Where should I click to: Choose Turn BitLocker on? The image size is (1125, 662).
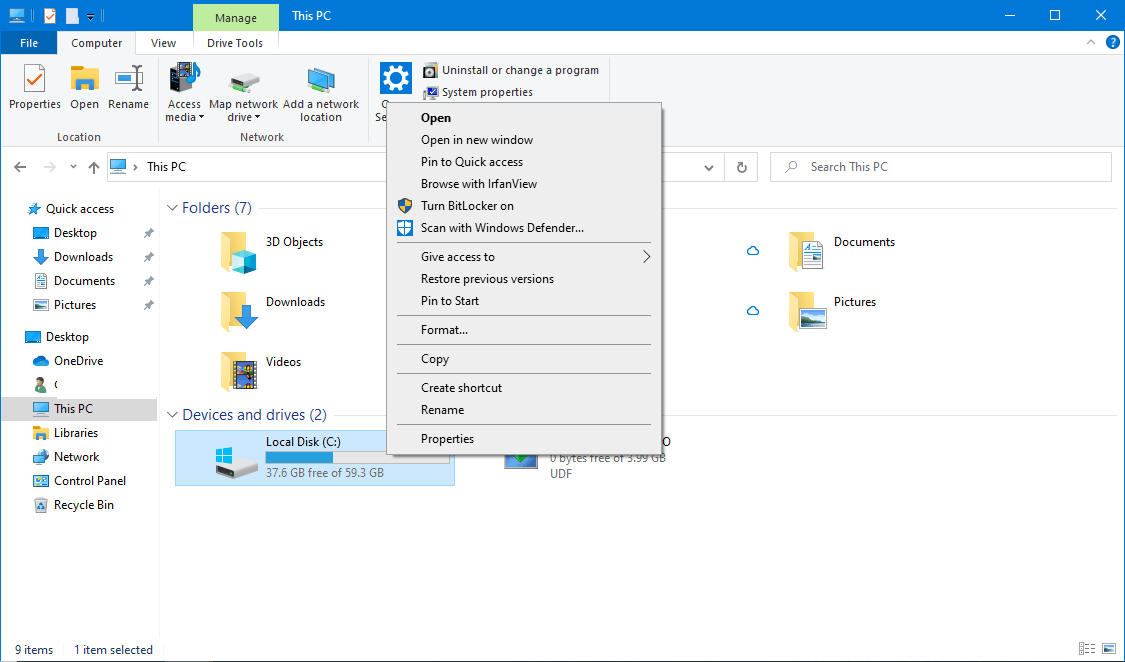tap(524, 206)
